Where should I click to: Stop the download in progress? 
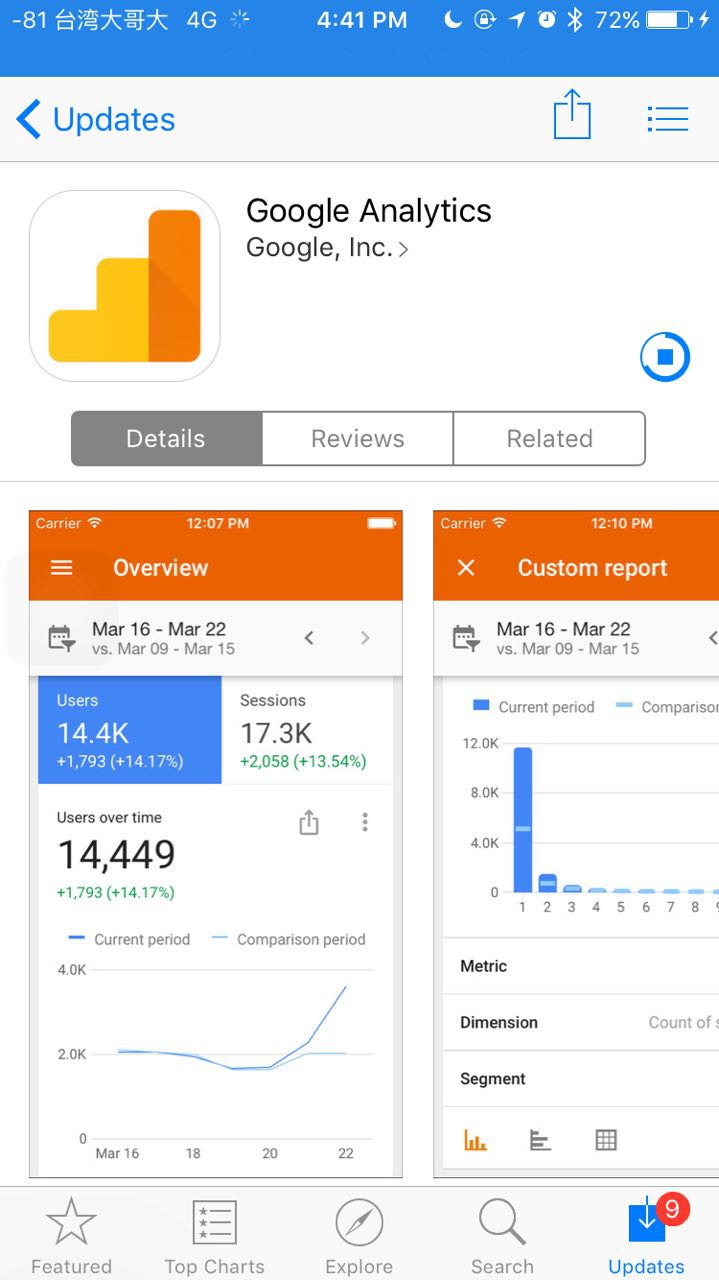coord(665,357)
